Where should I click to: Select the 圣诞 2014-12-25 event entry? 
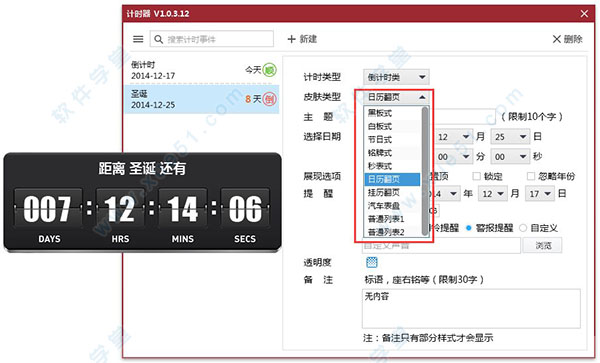201,99
